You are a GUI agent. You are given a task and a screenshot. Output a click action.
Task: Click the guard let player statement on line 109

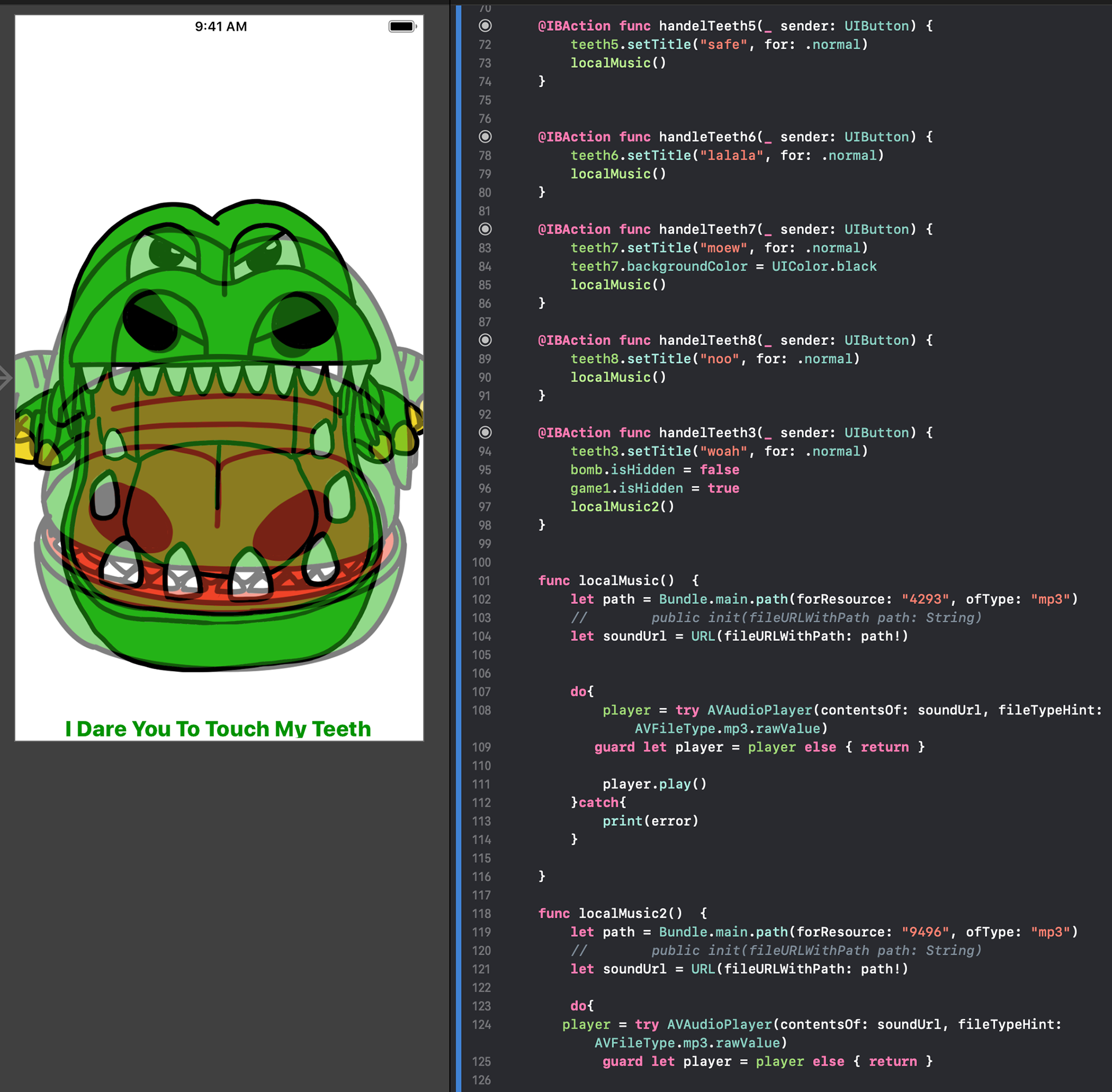pos(759,747)
